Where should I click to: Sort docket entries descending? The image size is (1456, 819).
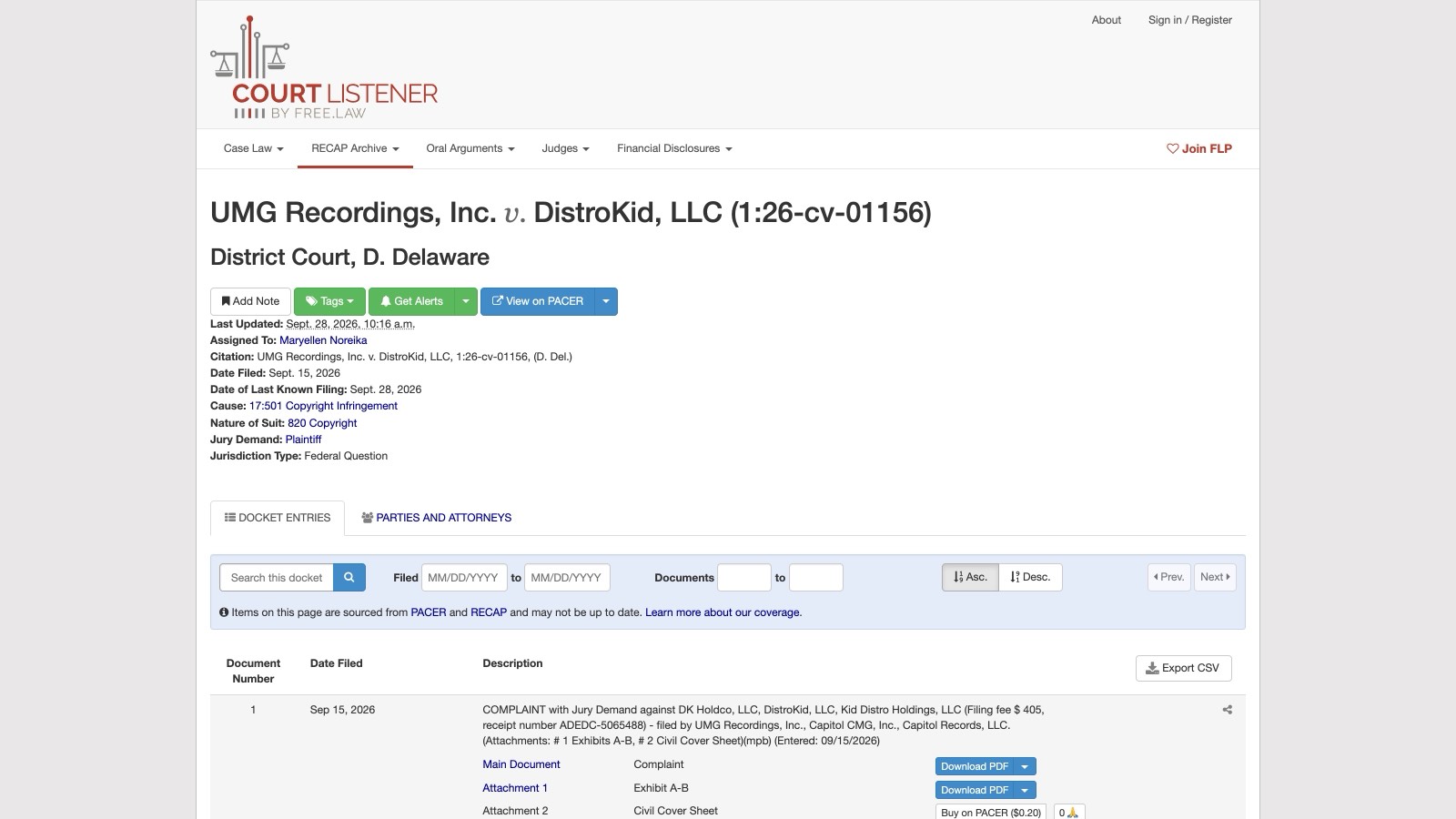point(1030,577)
